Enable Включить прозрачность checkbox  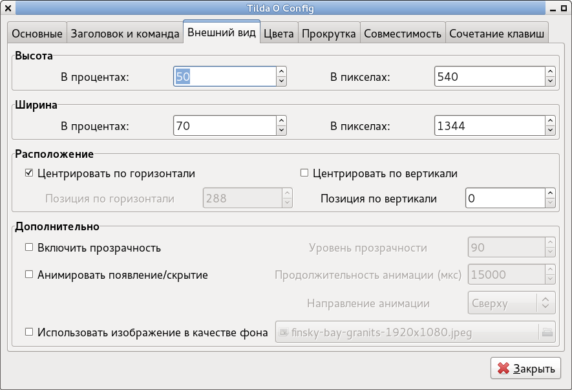pos(29,247)
